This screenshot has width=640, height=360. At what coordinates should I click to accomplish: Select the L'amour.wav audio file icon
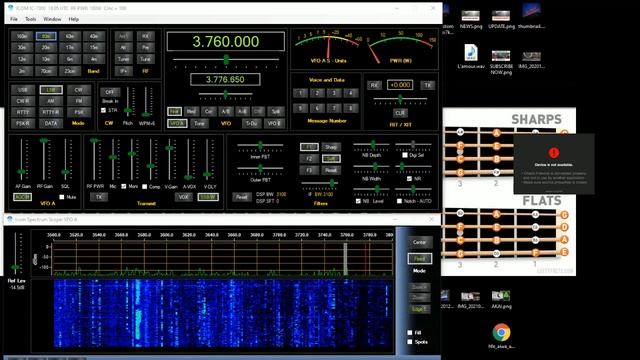click(x=471, y=57)
